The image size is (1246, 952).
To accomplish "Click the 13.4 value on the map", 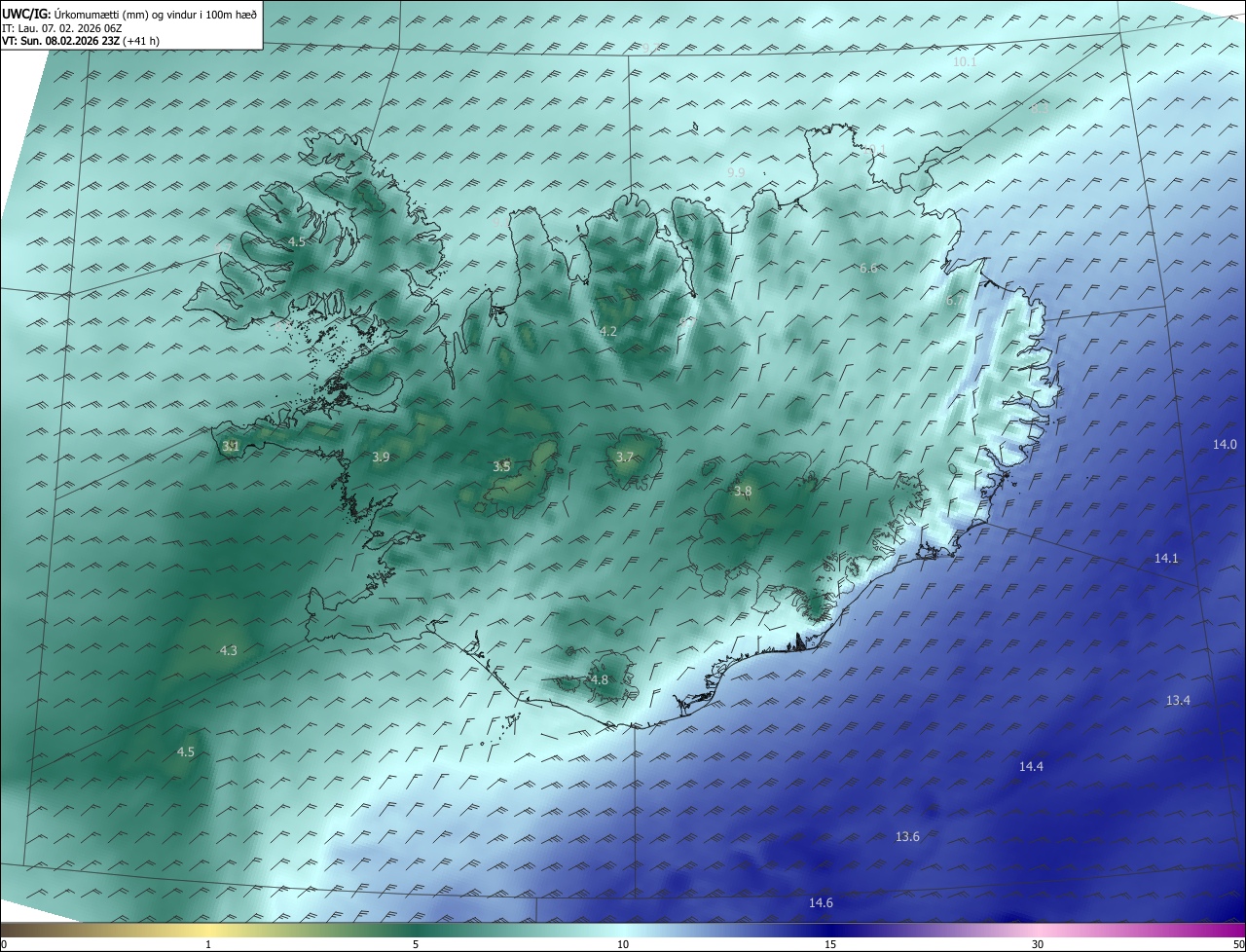I will click(1178, 701).
